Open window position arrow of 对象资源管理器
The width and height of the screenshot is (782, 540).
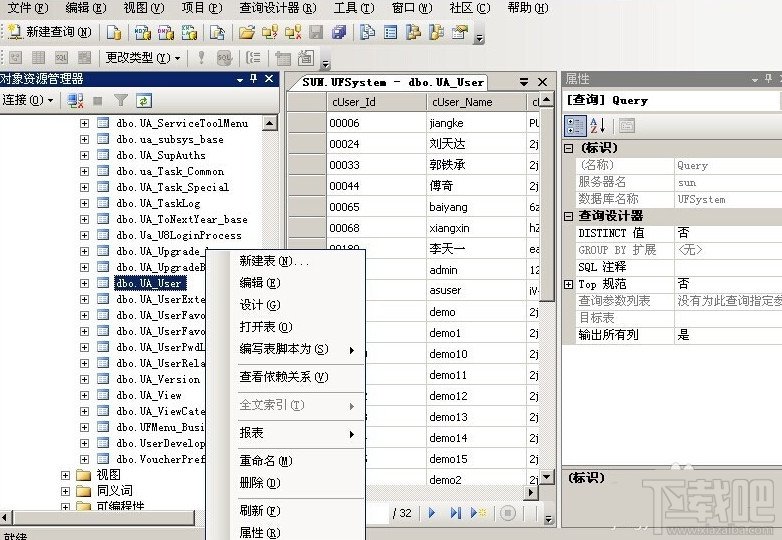pyautogui.click(x=240, y=79)
